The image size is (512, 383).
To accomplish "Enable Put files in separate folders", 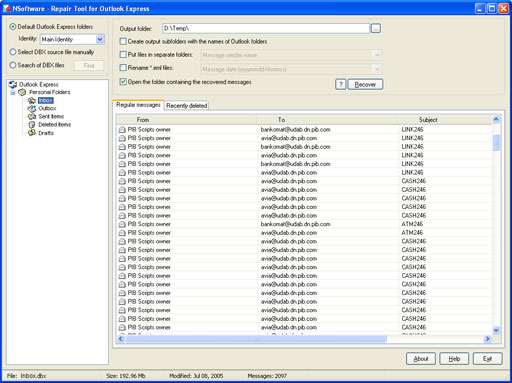I will (123, 54).
